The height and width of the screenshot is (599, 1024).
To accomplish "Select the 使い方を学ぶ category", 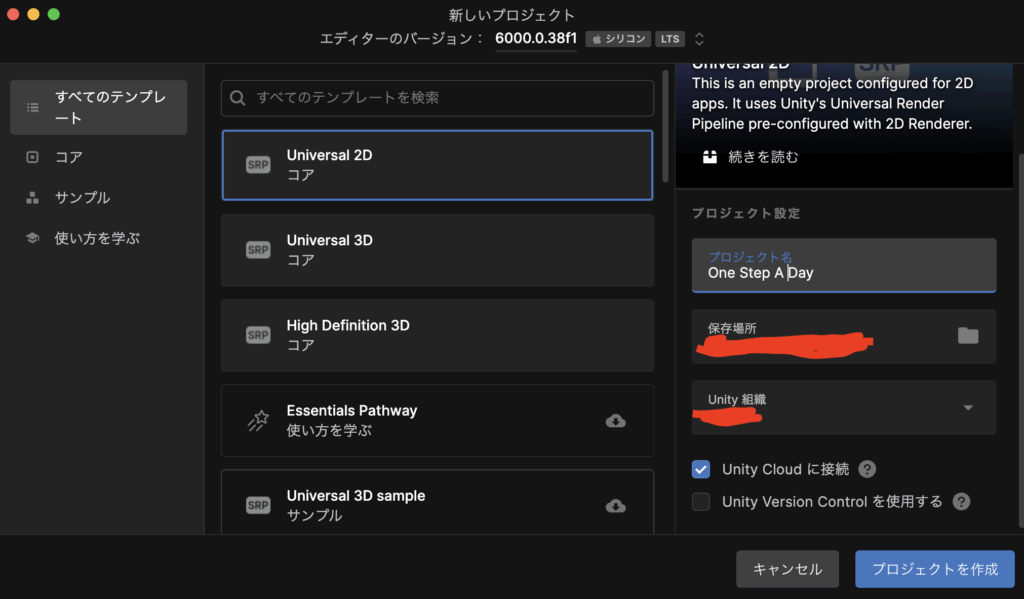I will click(99, 238).
